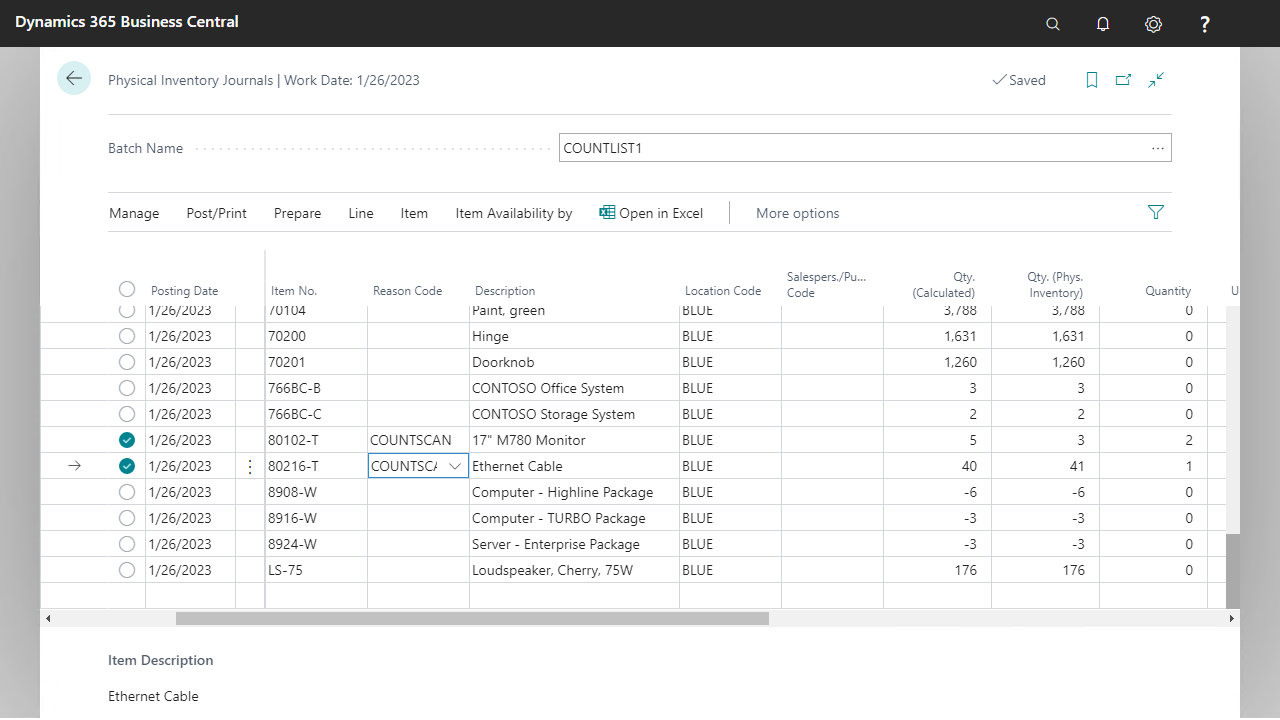1280x720 pixels.
Task: Click calculated quantity 1,631 for Hinge
Action: coord(960,336)
